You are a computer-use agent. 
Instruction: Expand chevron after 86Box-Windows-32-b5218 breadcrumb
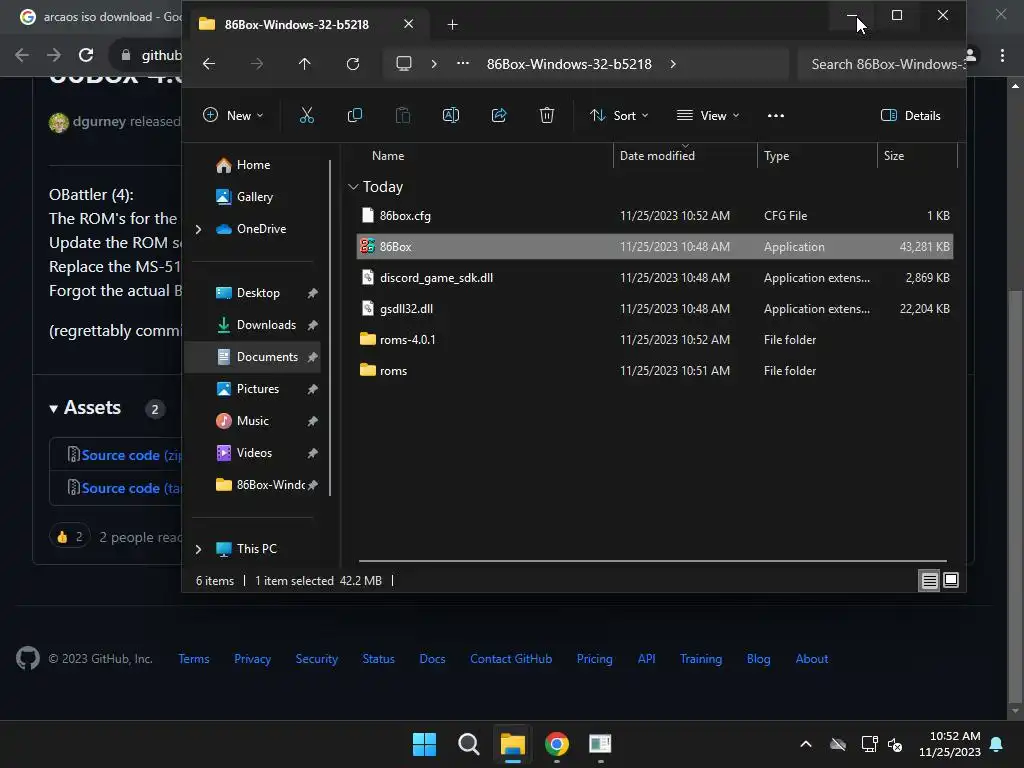pos(673,64)
